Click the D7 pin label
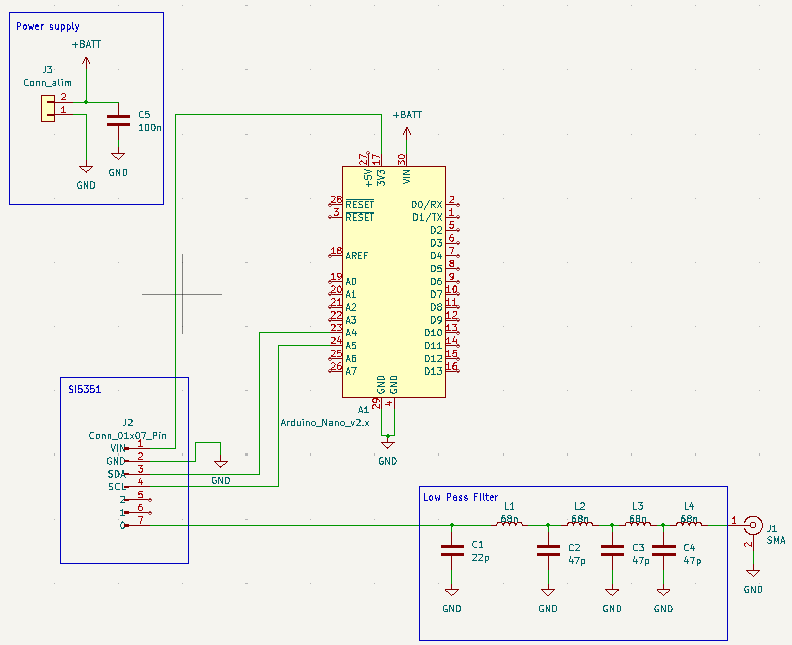The image size is (792, 645). coord(436,294)
